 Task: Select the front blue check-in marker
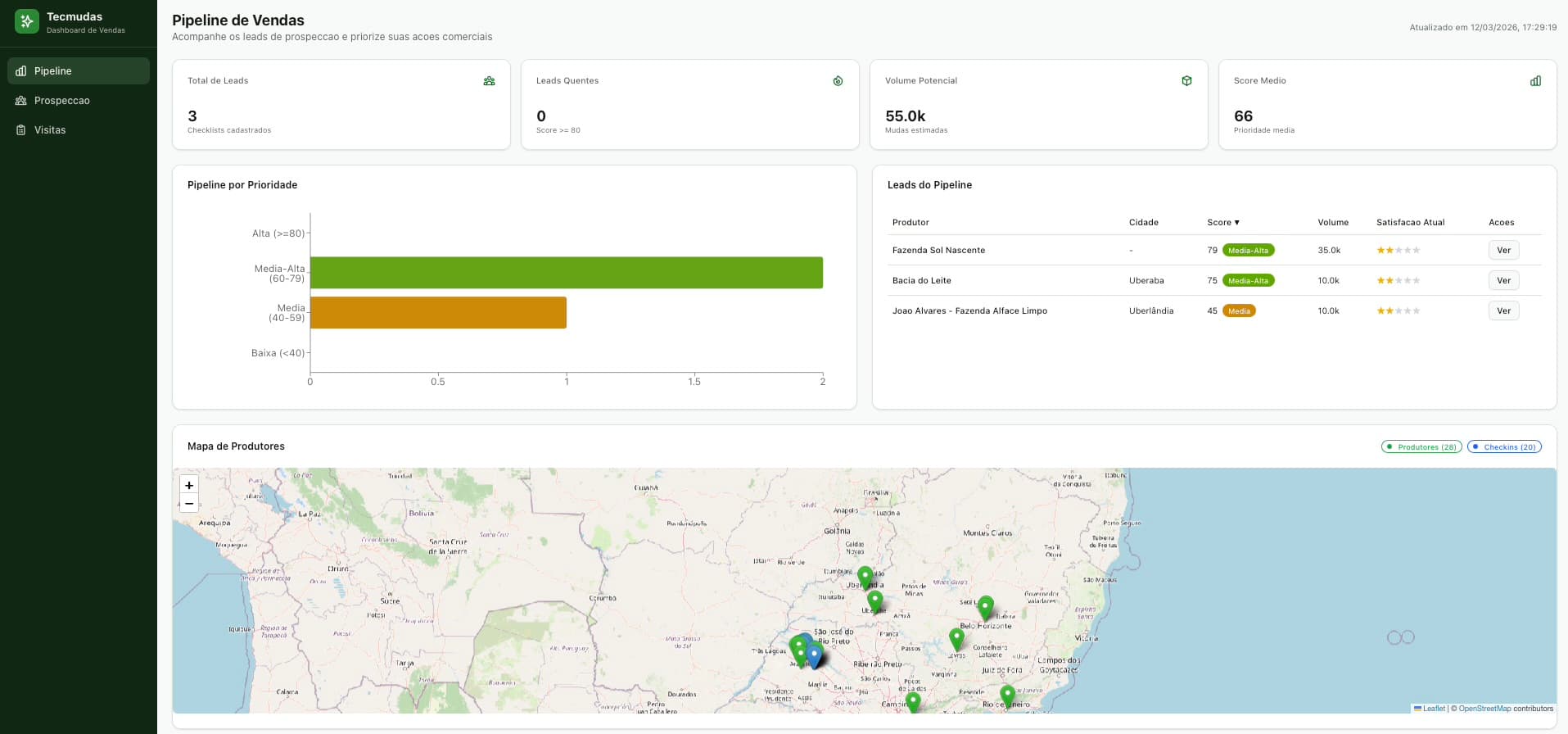coord(814,655)
